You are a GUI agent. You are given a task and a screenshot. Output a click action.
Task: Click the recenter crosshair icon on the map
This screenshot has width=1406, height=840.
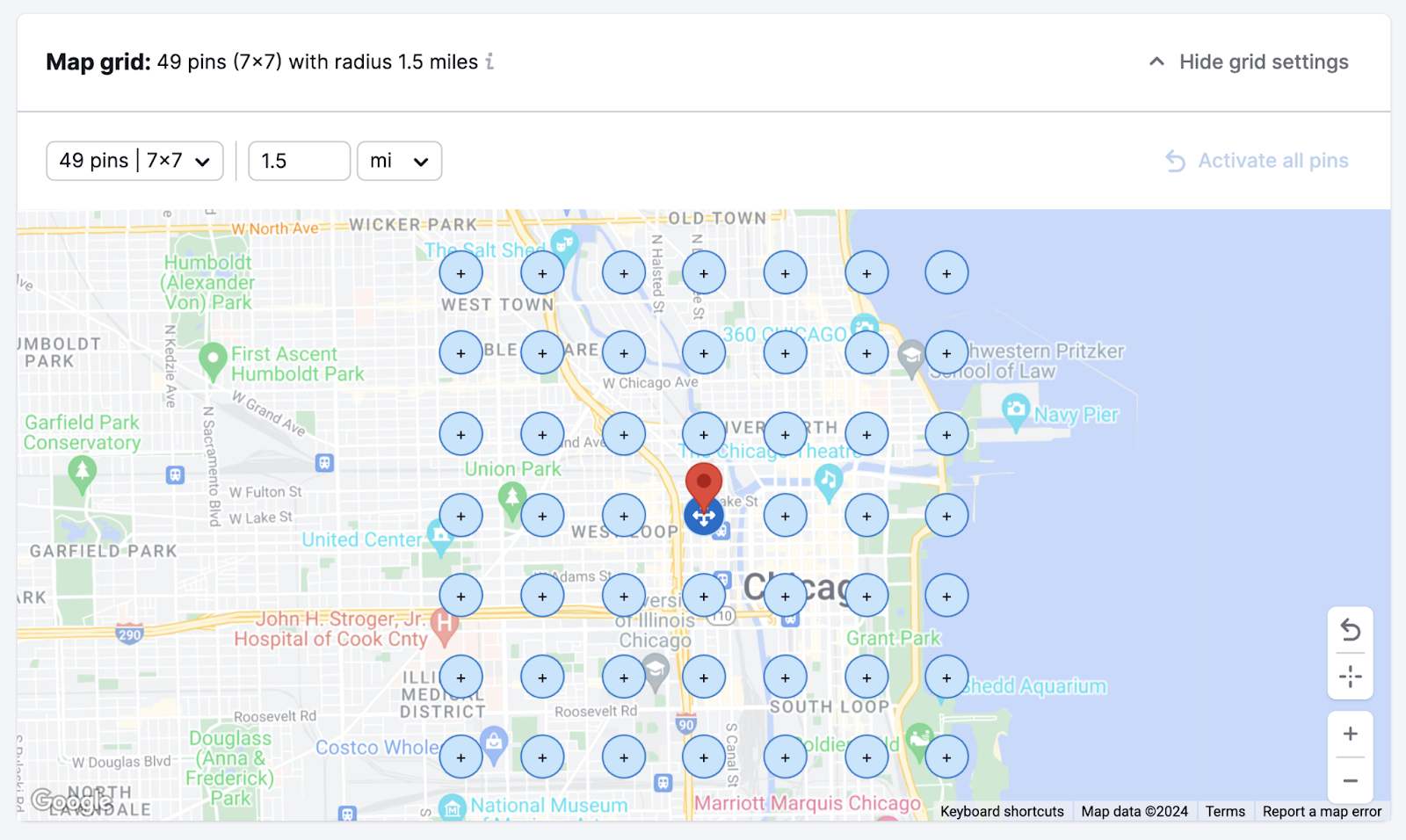(1350, 676)
